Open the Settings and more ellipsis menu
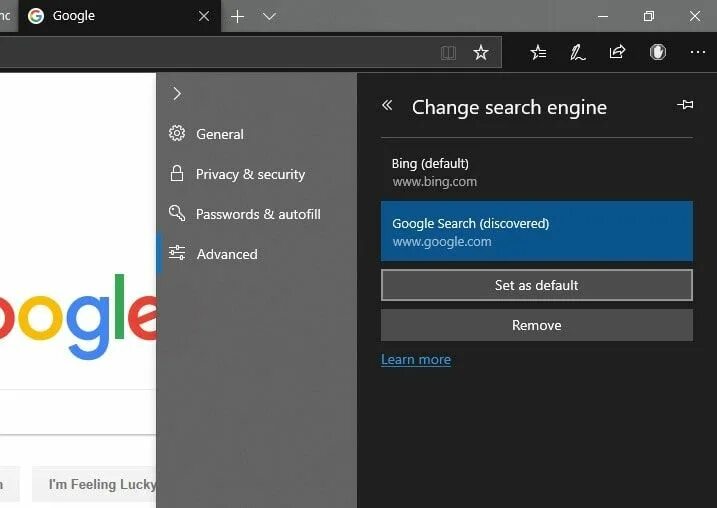Screen dimensions: 717x508 pos(698,53)
